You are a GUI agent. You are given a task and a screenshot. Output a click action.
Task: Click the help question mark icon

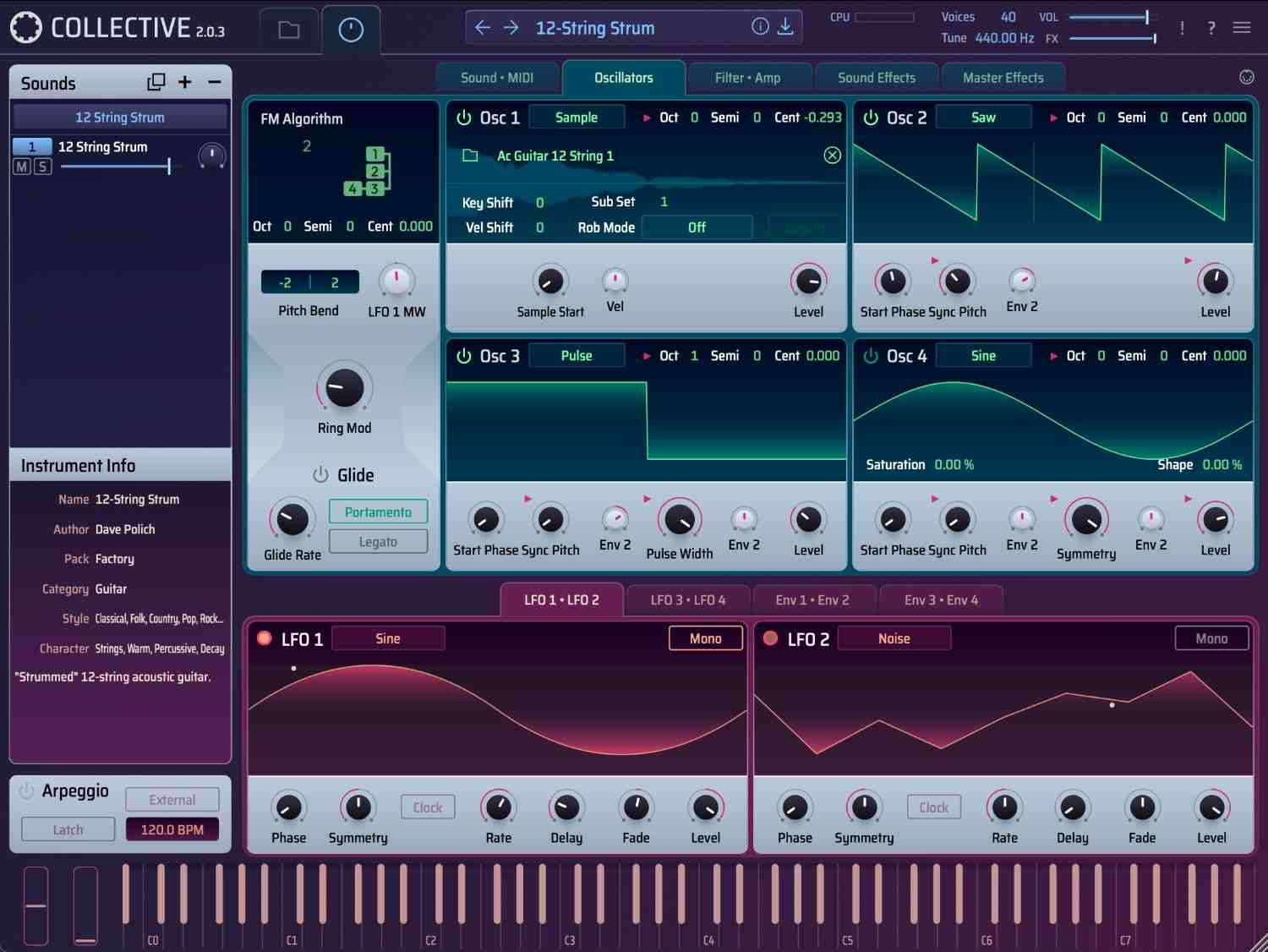tap(1211, 28)
